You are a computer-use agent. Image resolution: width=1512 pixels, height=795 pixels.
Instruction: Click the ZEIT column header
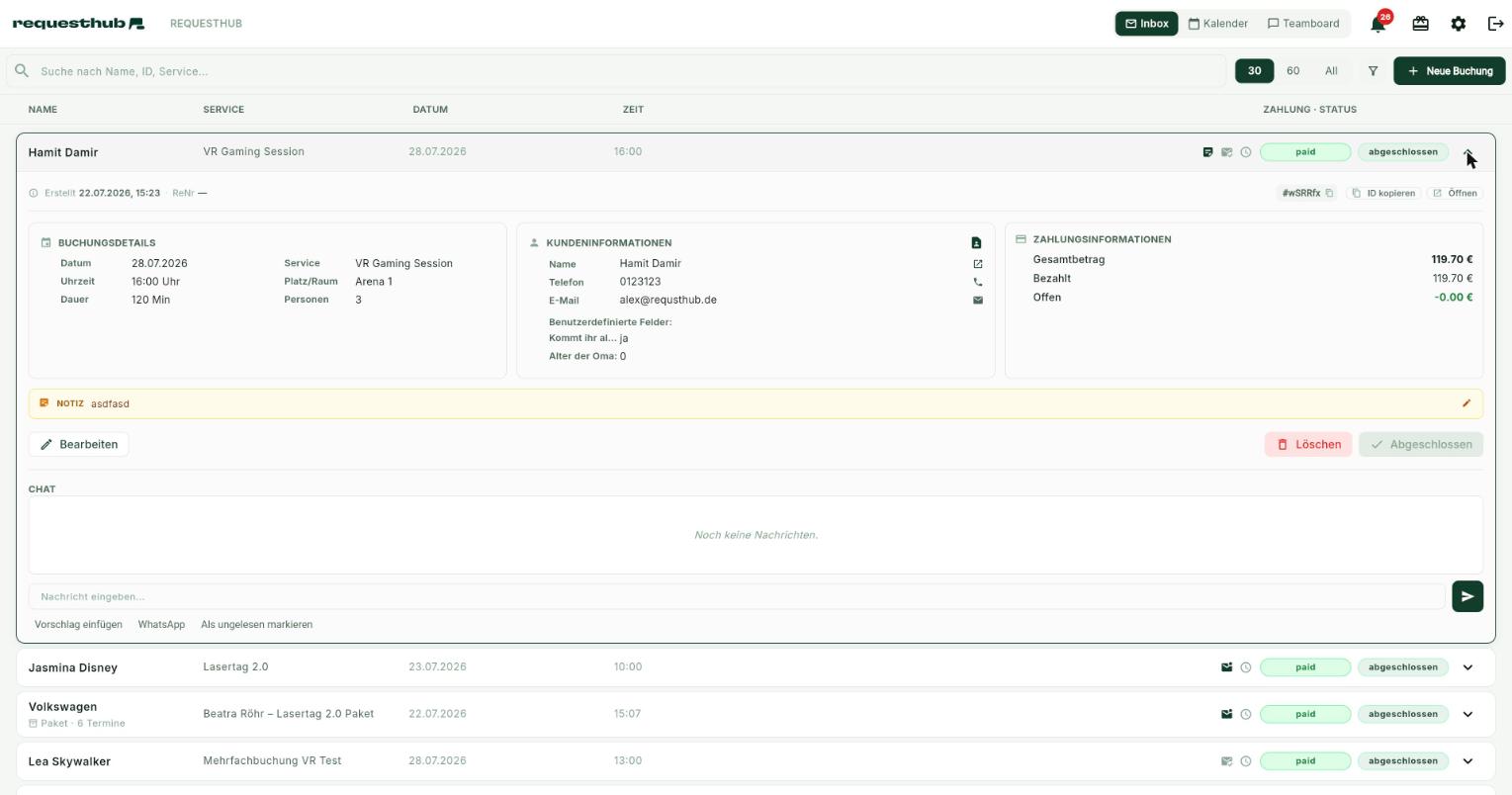633,110
